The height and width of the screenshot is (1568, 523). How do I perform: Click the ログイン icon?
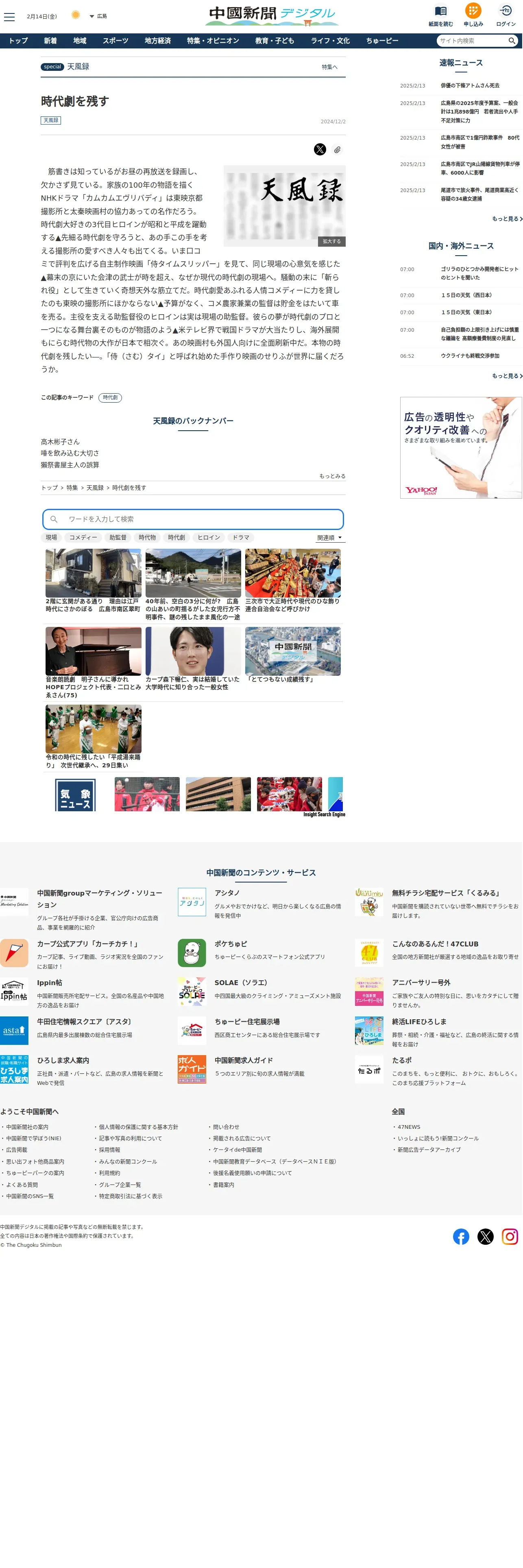coord(506,11)
